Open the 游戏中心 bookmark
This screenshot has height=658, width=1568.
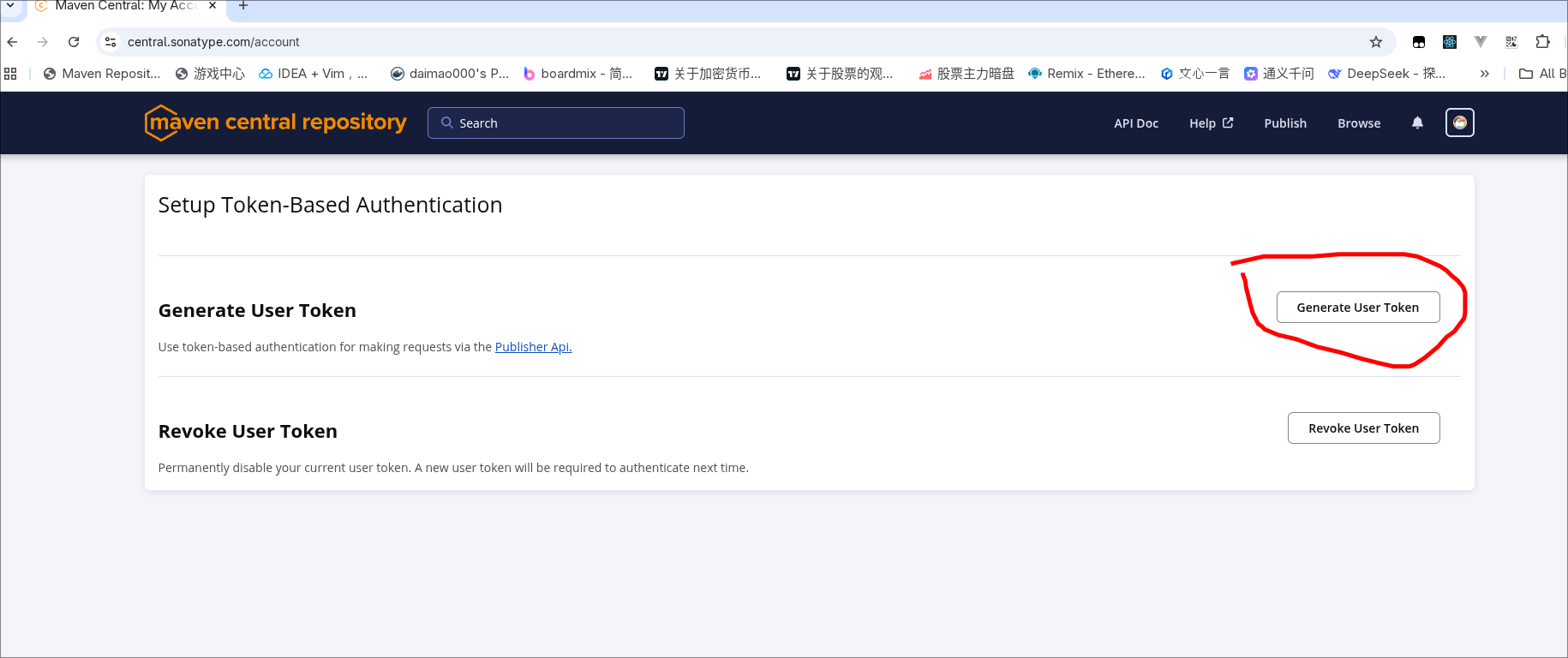pos(210,74)
